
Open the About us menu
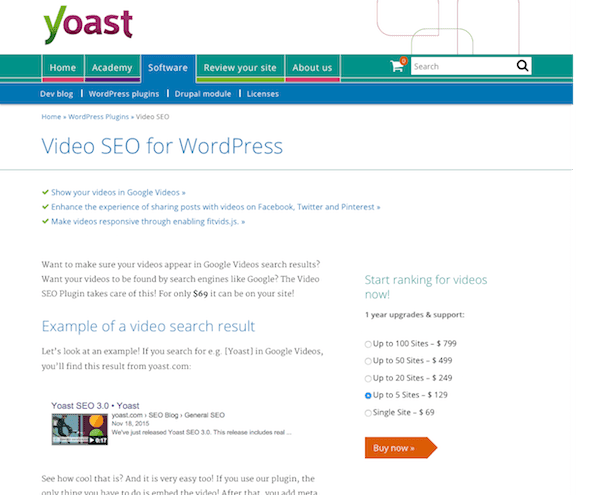pyautogui.click(x=312, y=68)
